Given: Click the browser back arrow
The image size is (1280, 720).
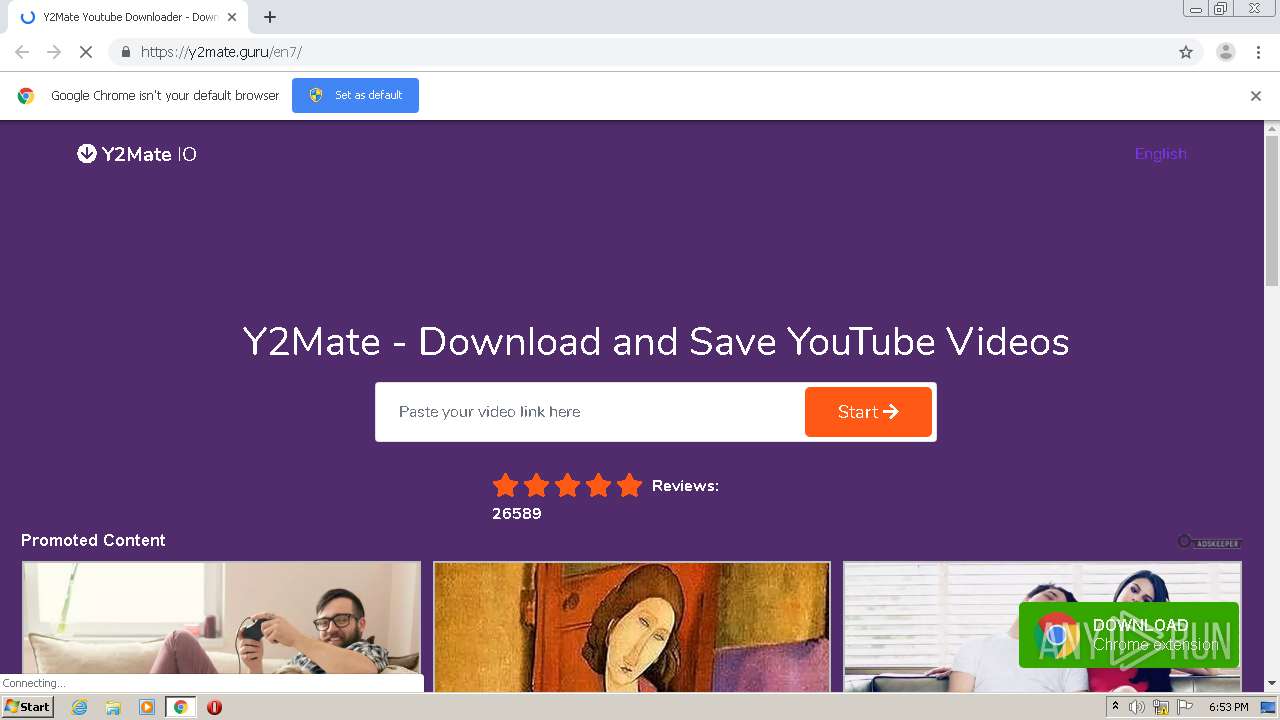Looking at the screenshot, I should (x=22, y=52).
